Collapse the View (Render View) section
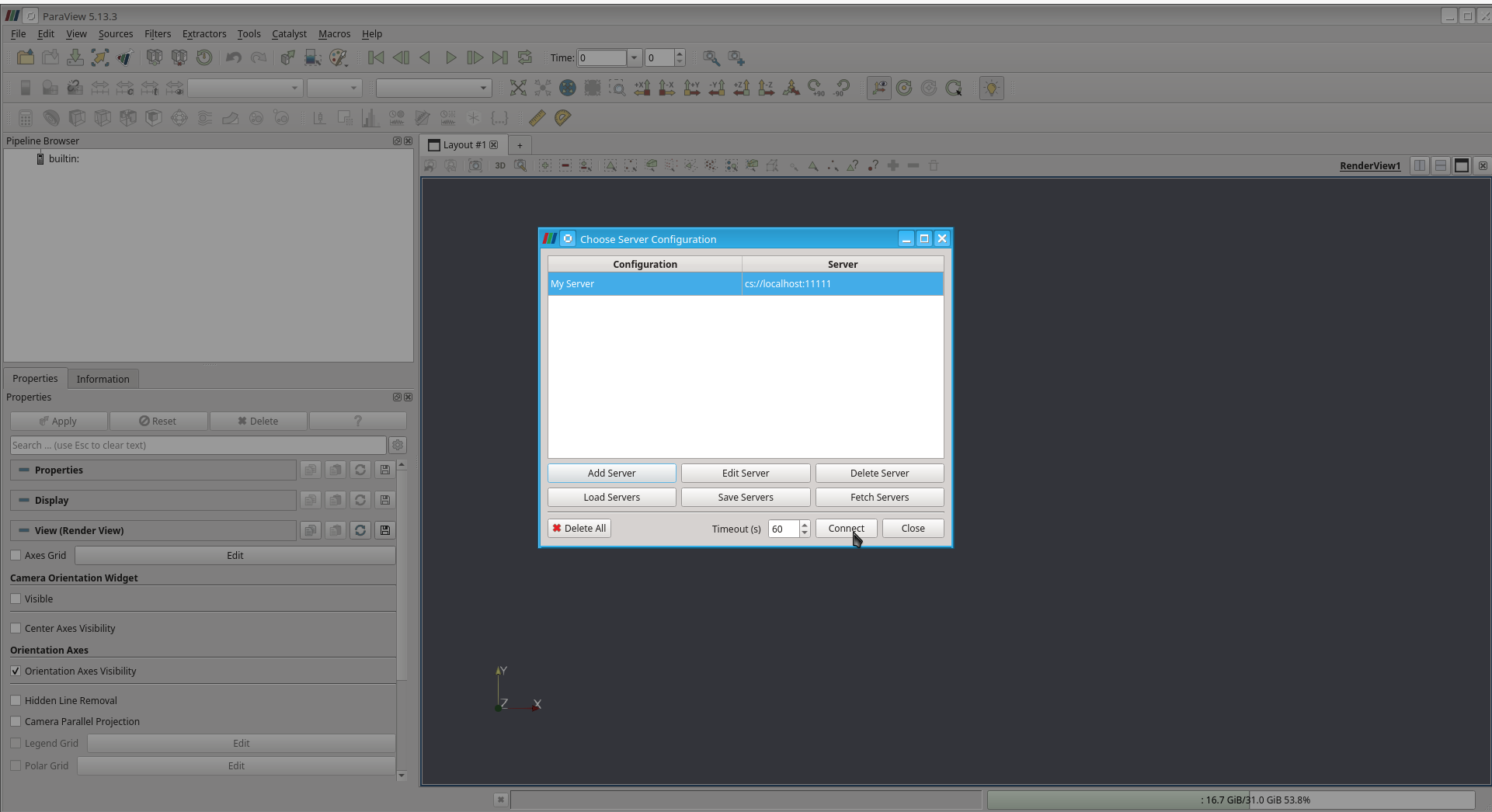 24,530
